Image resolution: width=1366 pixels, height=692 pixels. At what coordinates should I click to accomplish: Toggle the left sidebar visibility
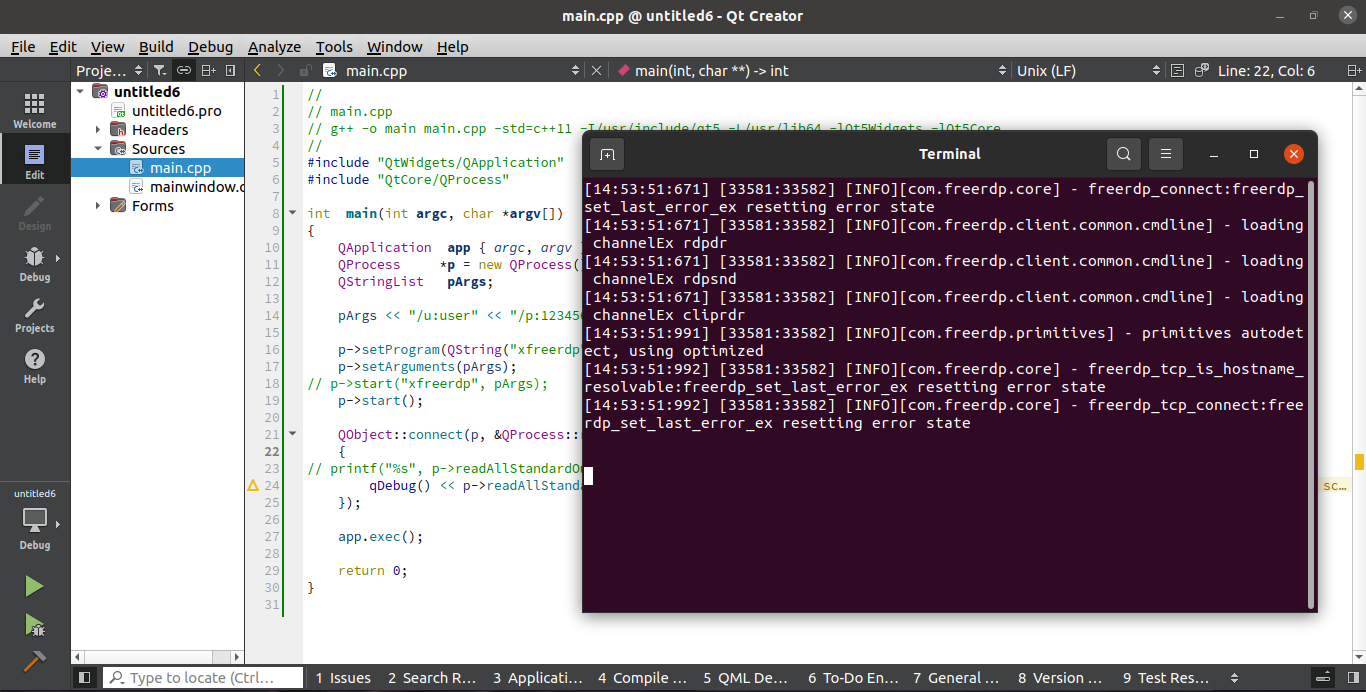tap(85, 678)
